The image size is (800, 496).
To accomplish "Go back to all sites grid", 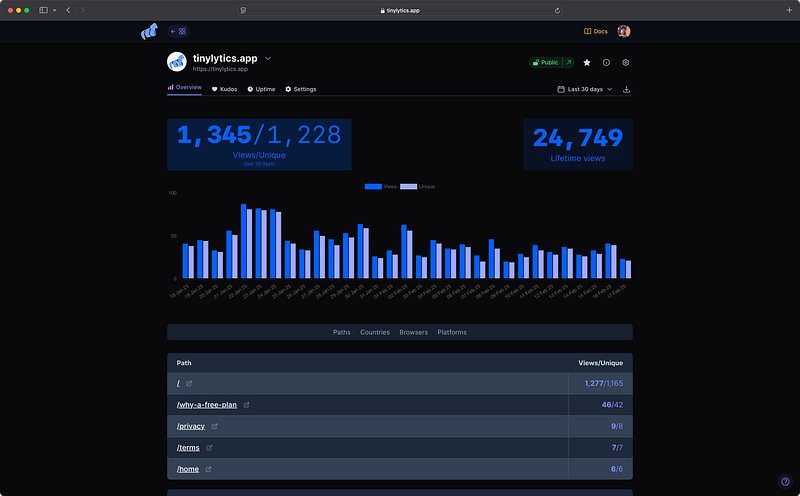I will pyautogui.click(x=178, y=31).
